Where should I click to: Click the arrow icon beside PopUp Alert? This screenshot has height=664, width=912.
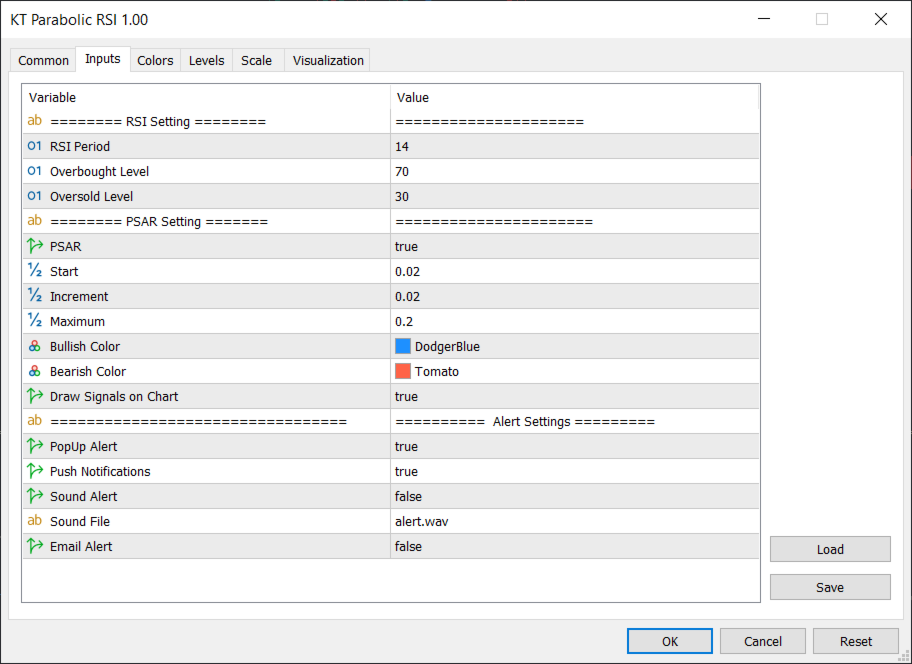click(35, 446)
